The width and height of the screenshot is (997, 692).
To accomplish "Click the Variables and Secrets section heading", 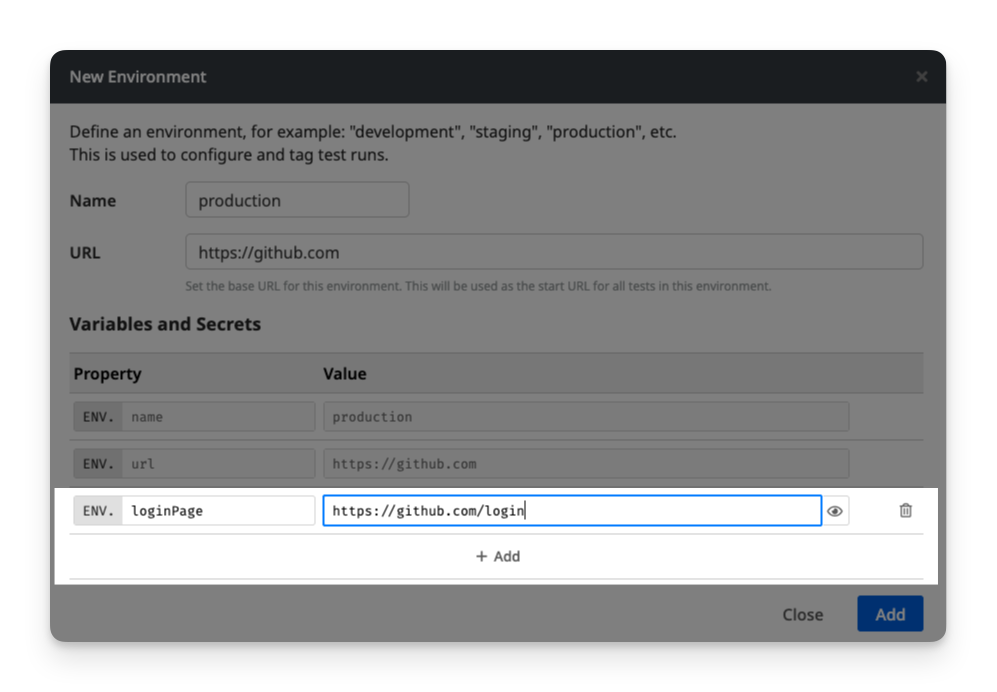I will tap(164, 324).
